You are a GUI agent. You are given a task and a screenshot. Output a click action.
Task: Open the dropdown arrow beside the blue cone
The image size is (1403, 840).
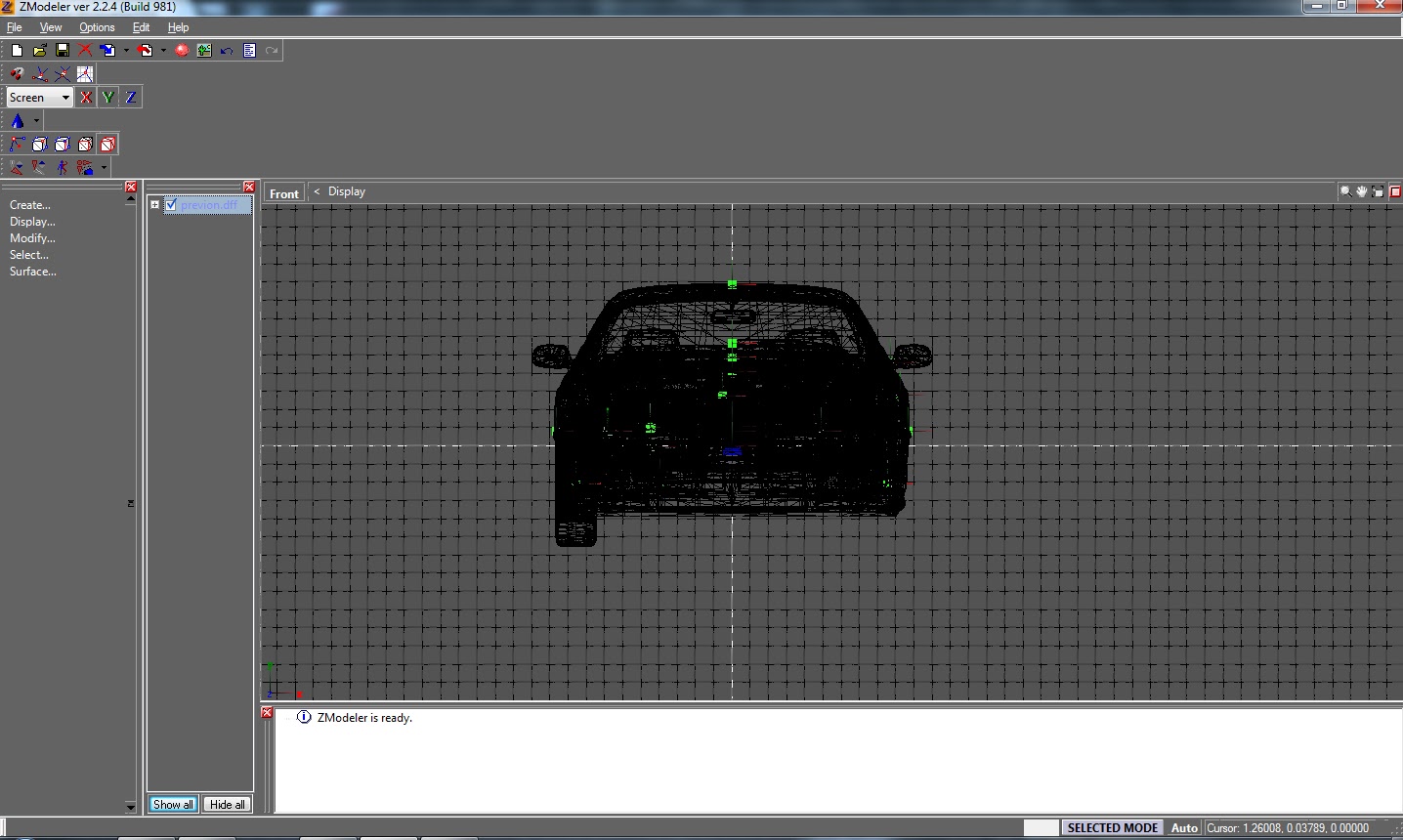36,121
